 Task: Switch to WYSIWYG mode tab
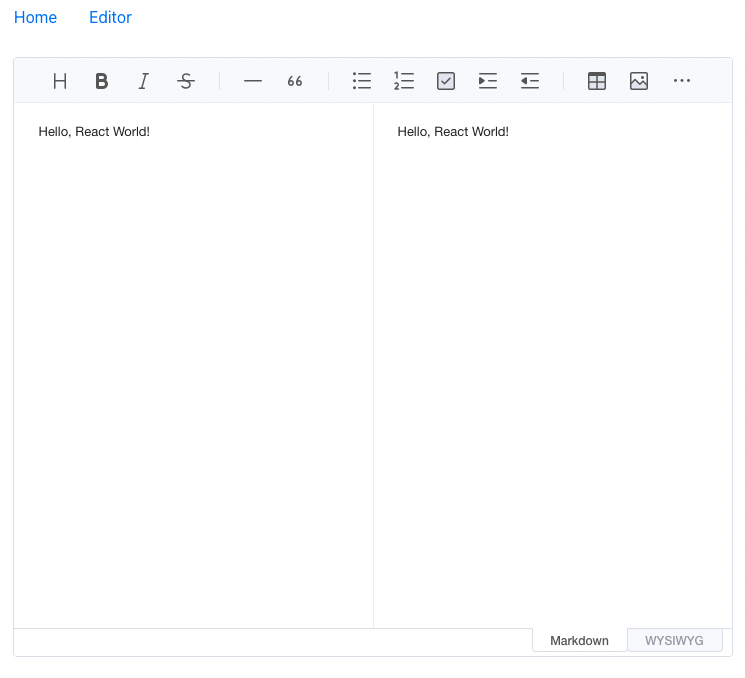coord(674,640)
